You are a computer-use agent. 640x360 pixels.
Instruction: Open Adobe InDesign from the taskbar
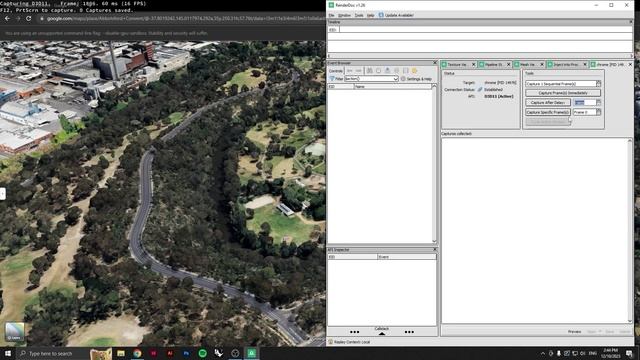pos(153,353)
